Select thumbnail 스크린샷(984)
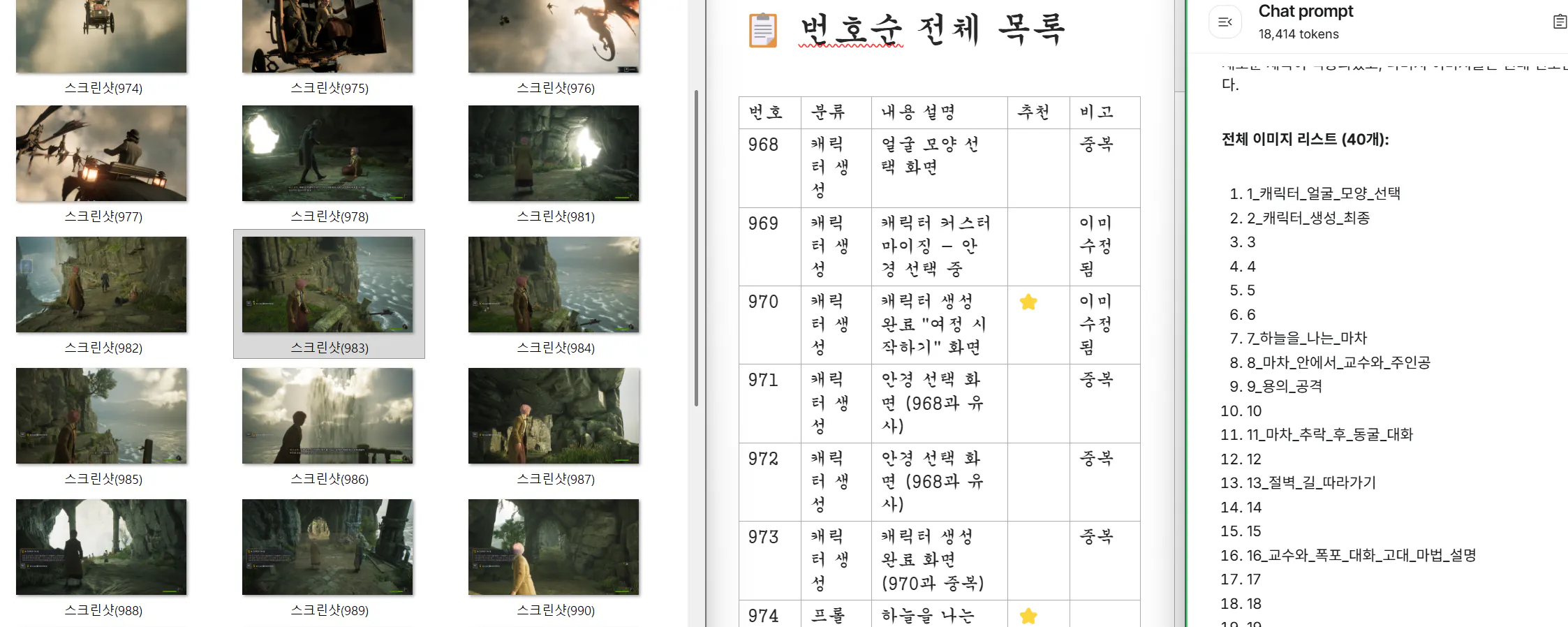This screenshot has width=1568, height=627. click(554, 285)
